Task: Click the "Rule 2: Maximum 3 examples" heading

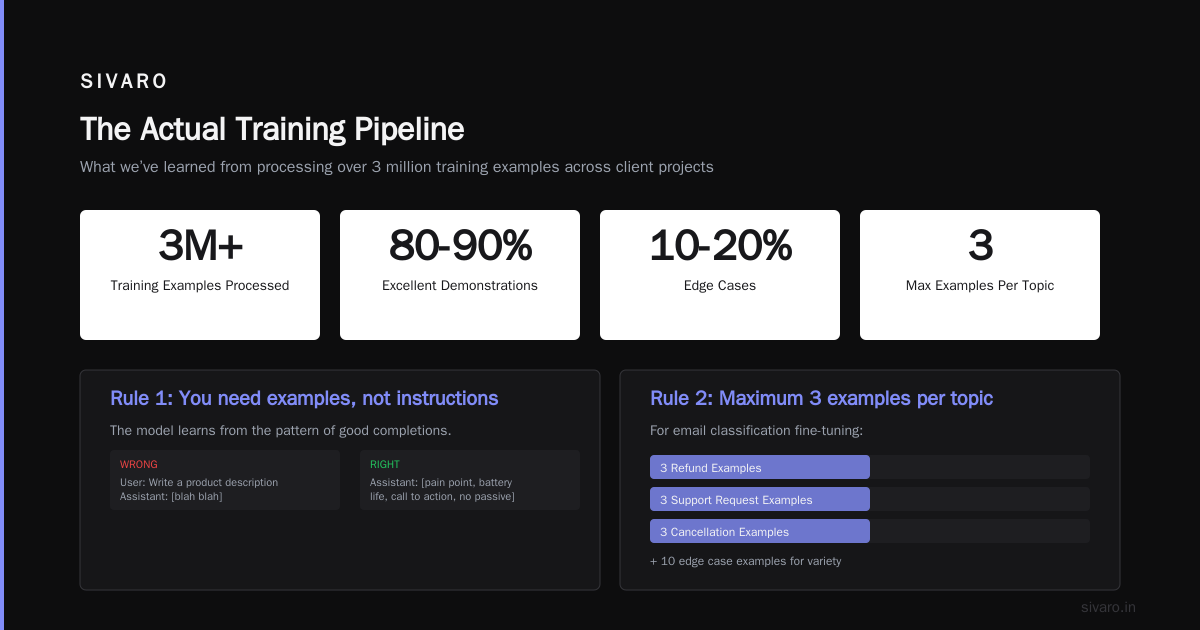Action: [821, 398]
